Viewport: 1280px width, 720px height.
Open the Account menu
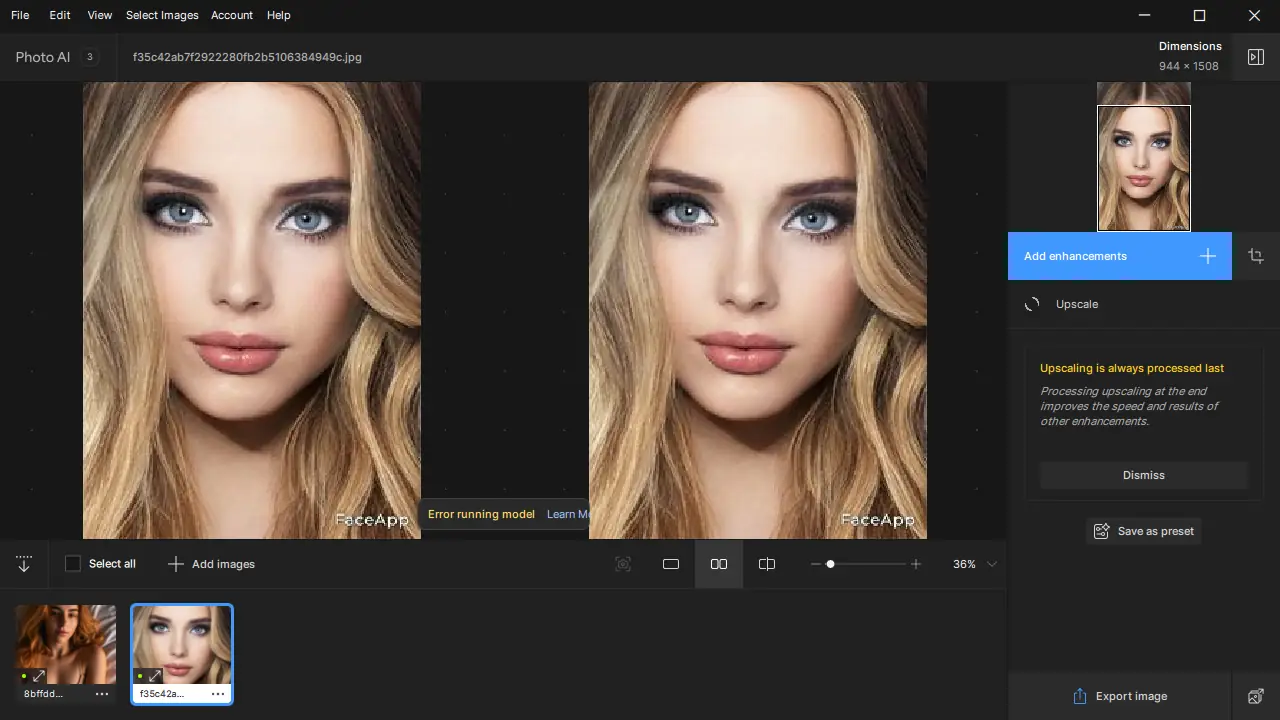point(232,15)
